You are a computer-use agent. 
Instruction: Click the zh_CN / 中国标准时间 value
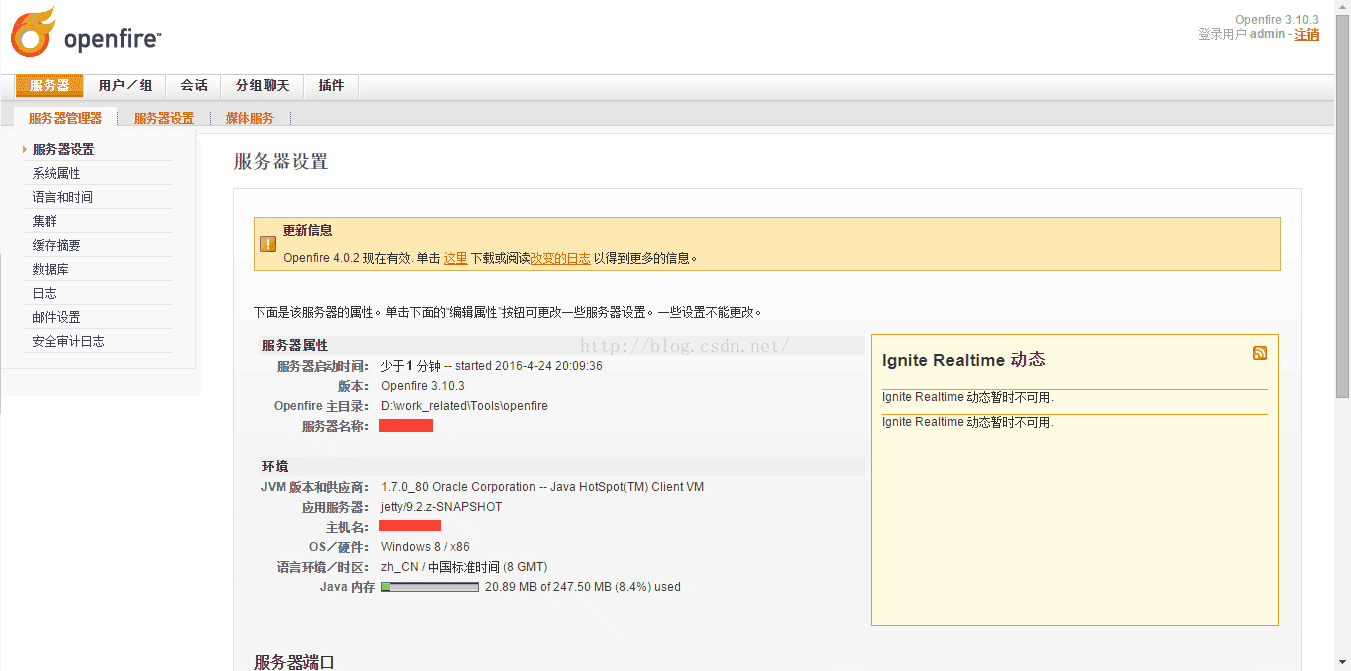[x=464, y=567]
